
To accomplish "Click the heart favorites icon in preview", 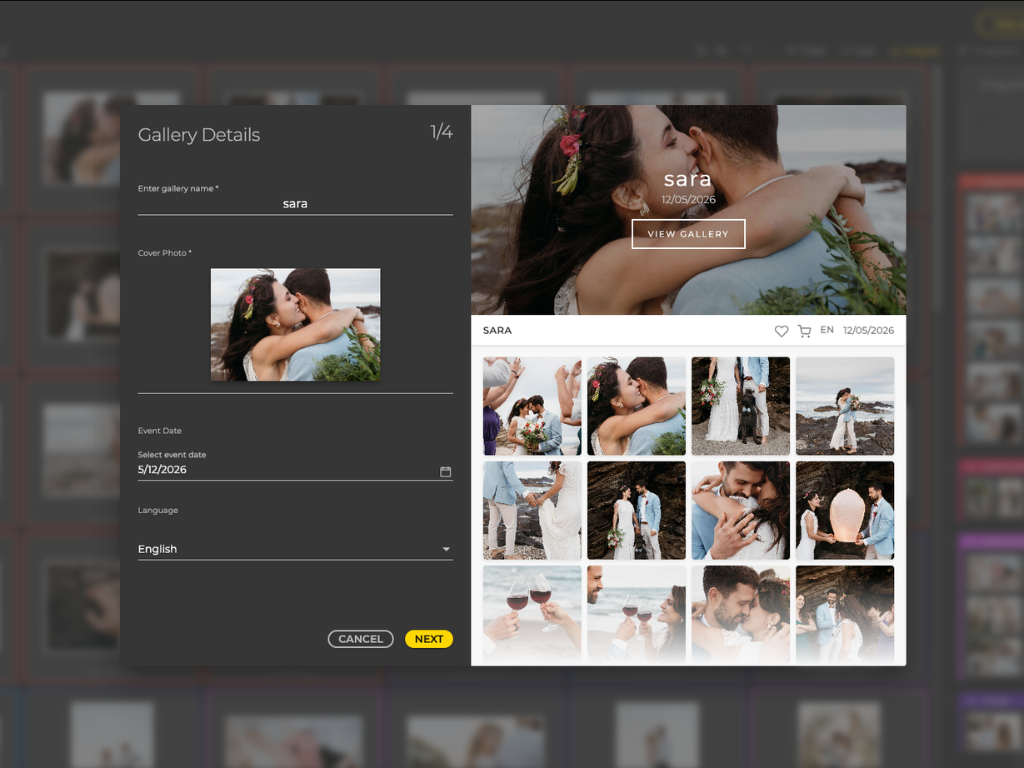I will (781, 331).
